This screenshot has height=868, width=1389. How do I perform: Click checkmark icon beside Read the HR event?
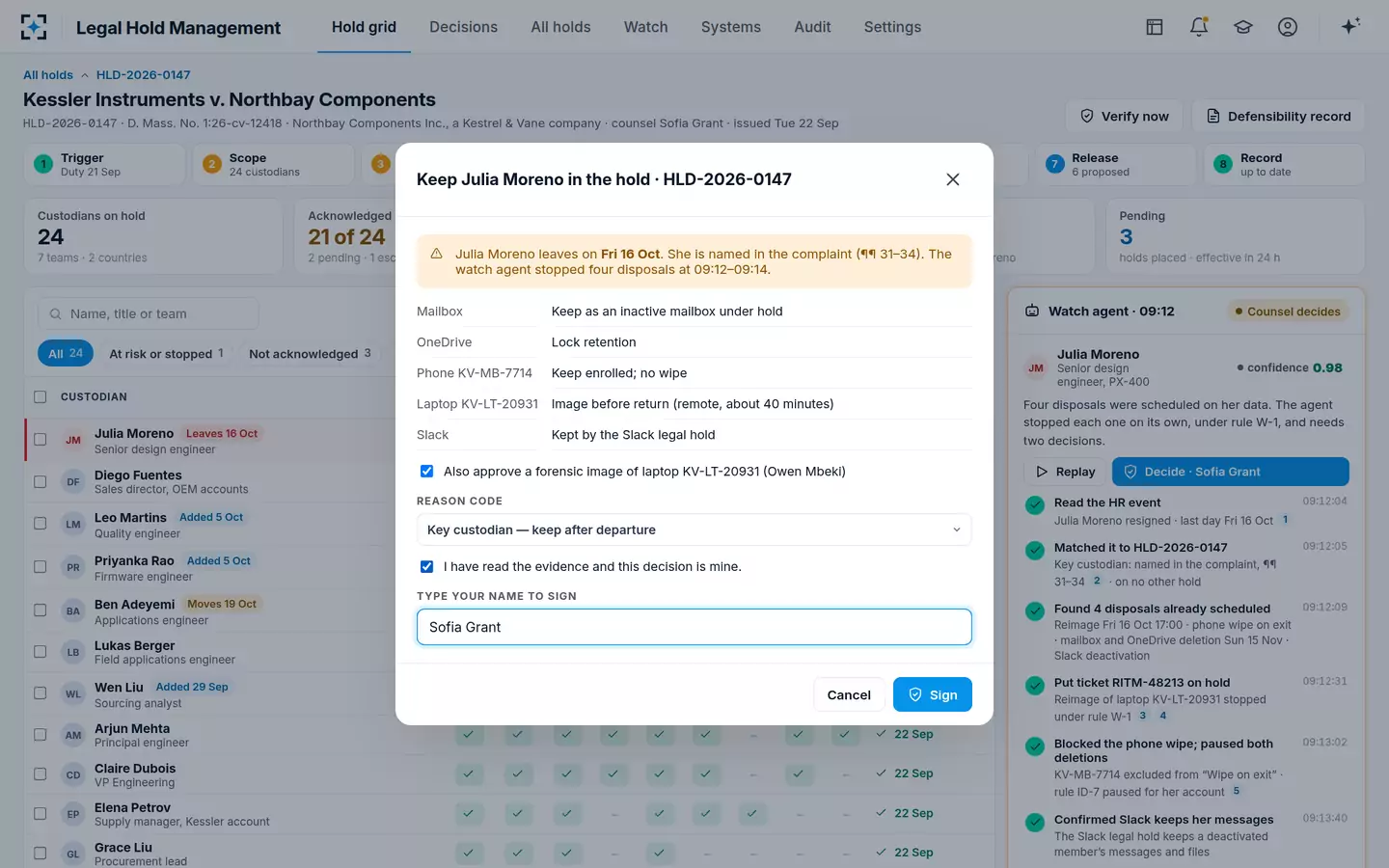1035,504
